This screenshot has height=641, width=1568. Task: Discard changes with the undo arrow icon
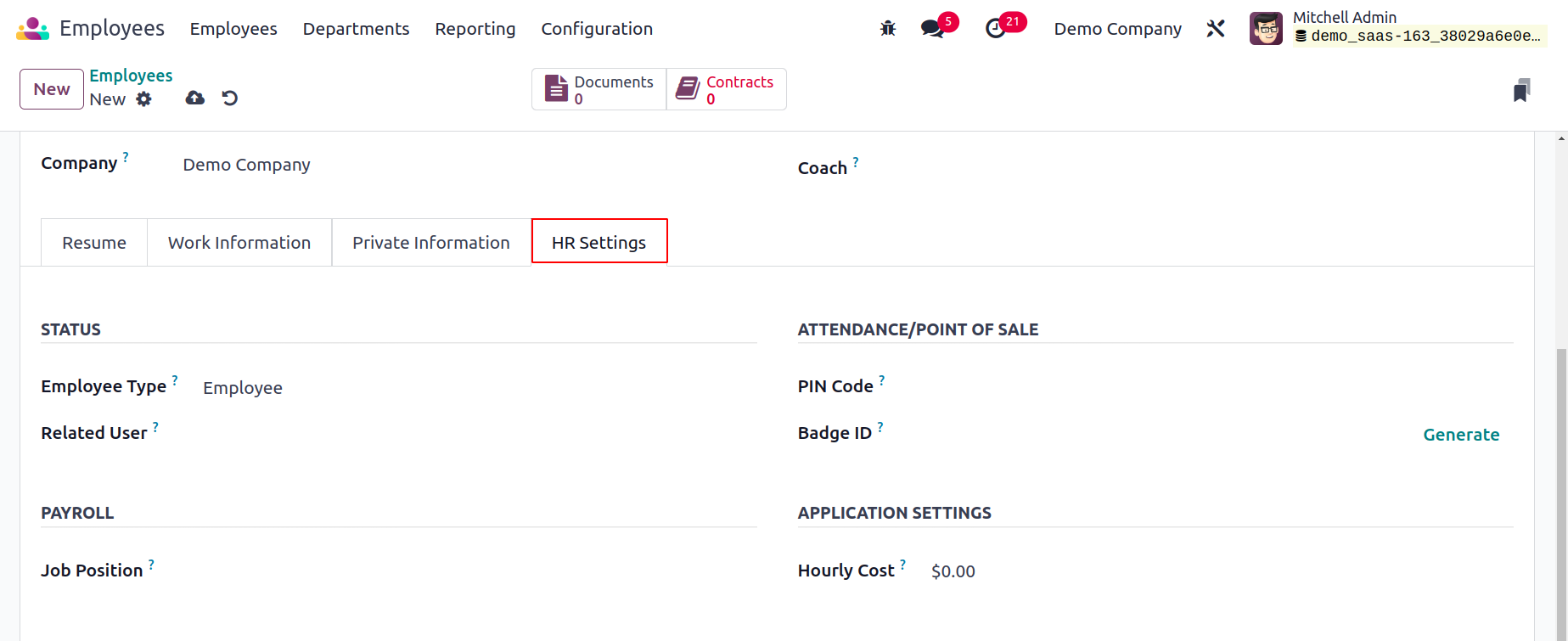pyautogui.click(x=229, y=98)
